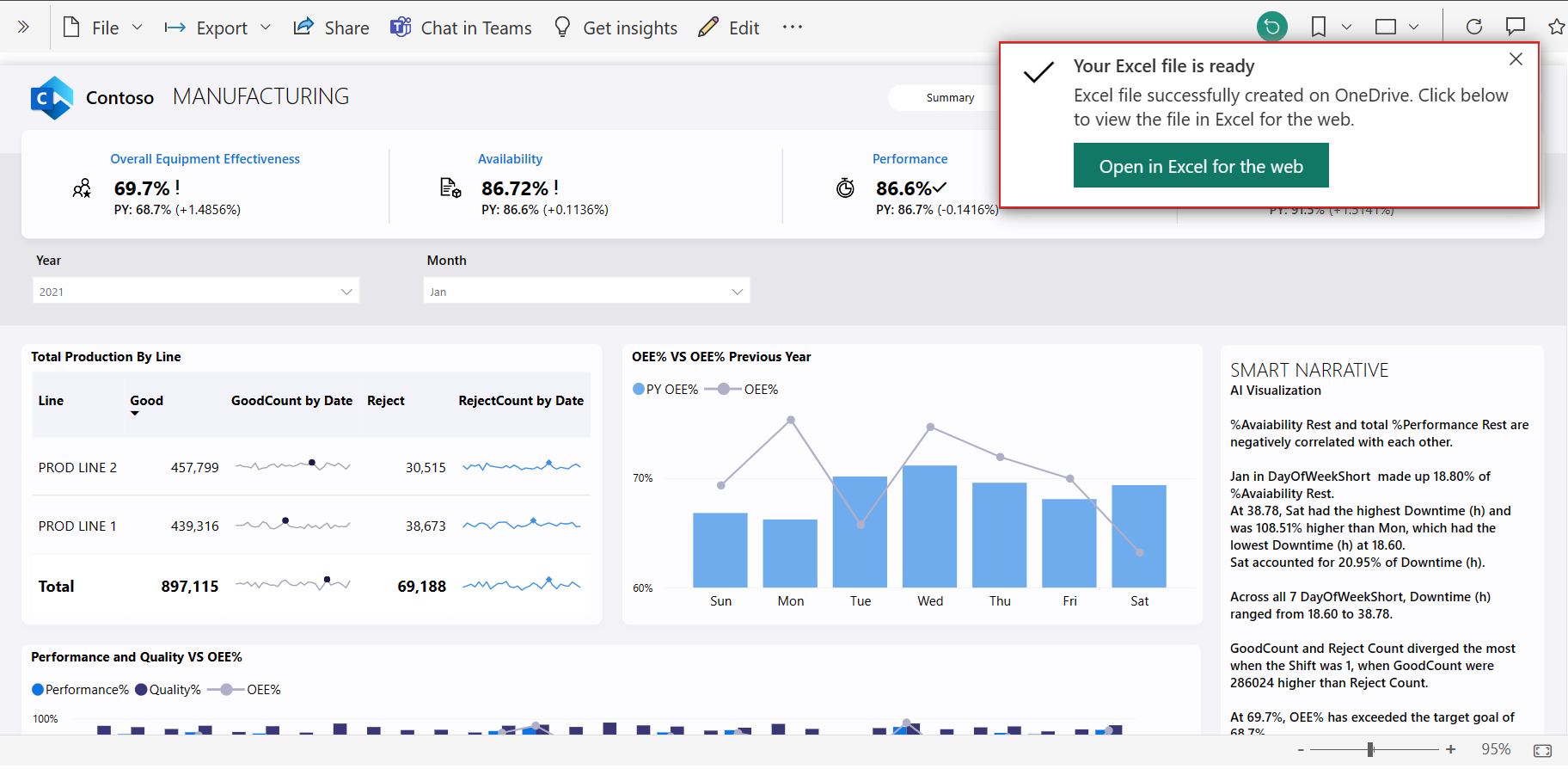Click the favorite star icon
Image resolution: width=1568 pixels, height=769 pixels.
pyautogui.click(x=1556, y=28)
